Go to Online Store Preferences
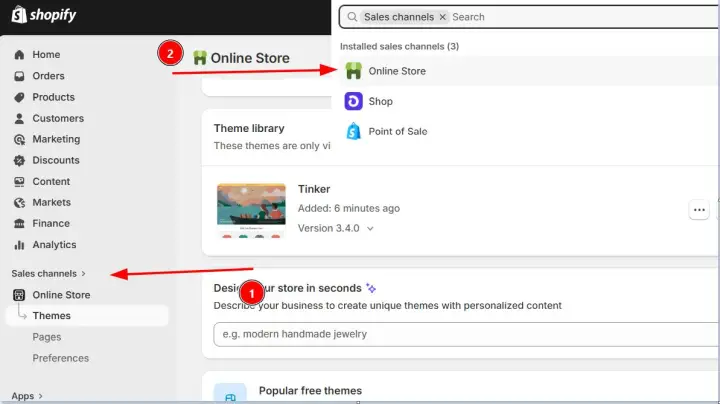The height and width of the screenshot is (404, 720). [60, 358]
